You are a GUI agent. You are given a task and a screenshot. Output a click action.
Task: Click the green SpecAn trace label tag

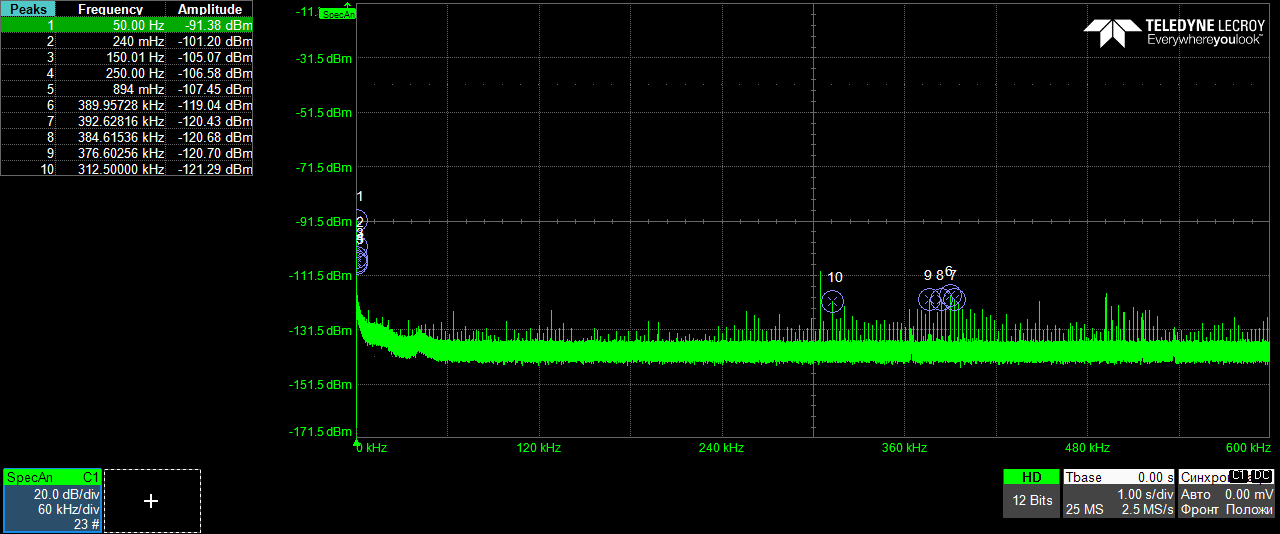pos(338,15)
